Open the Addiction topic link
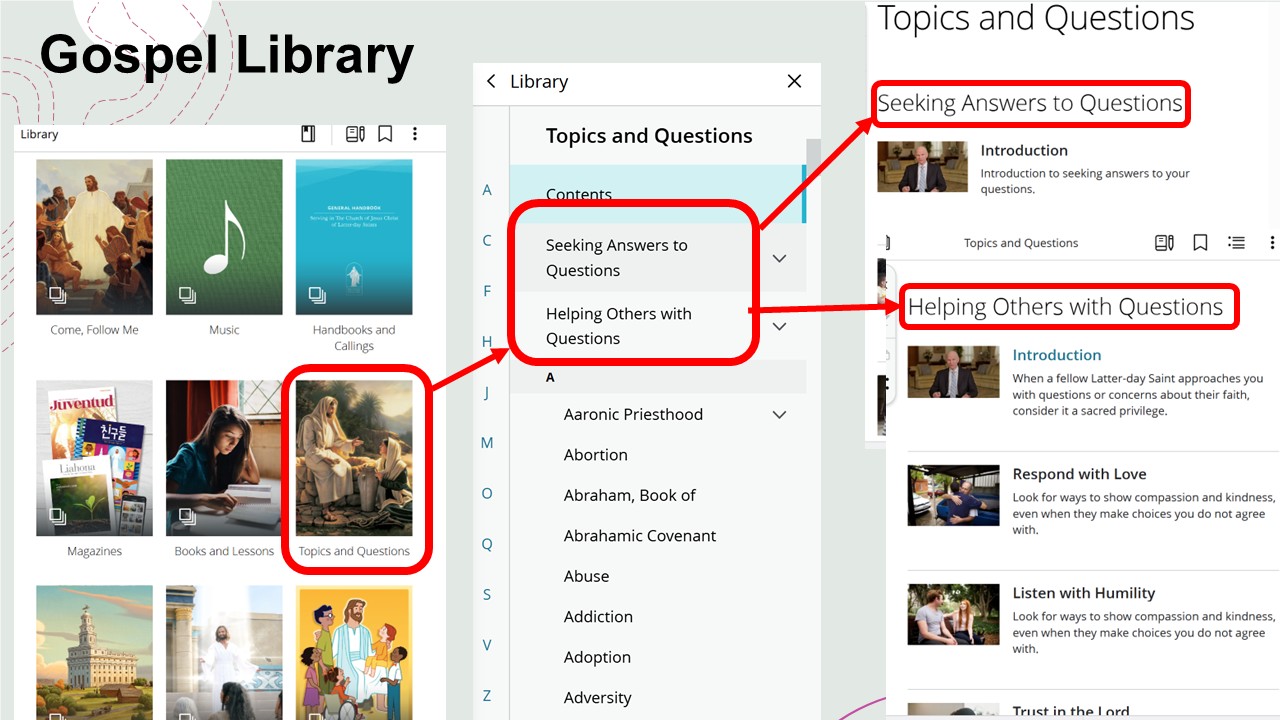1280x720 pixels. pyautogui.click(x=598, y=617)
